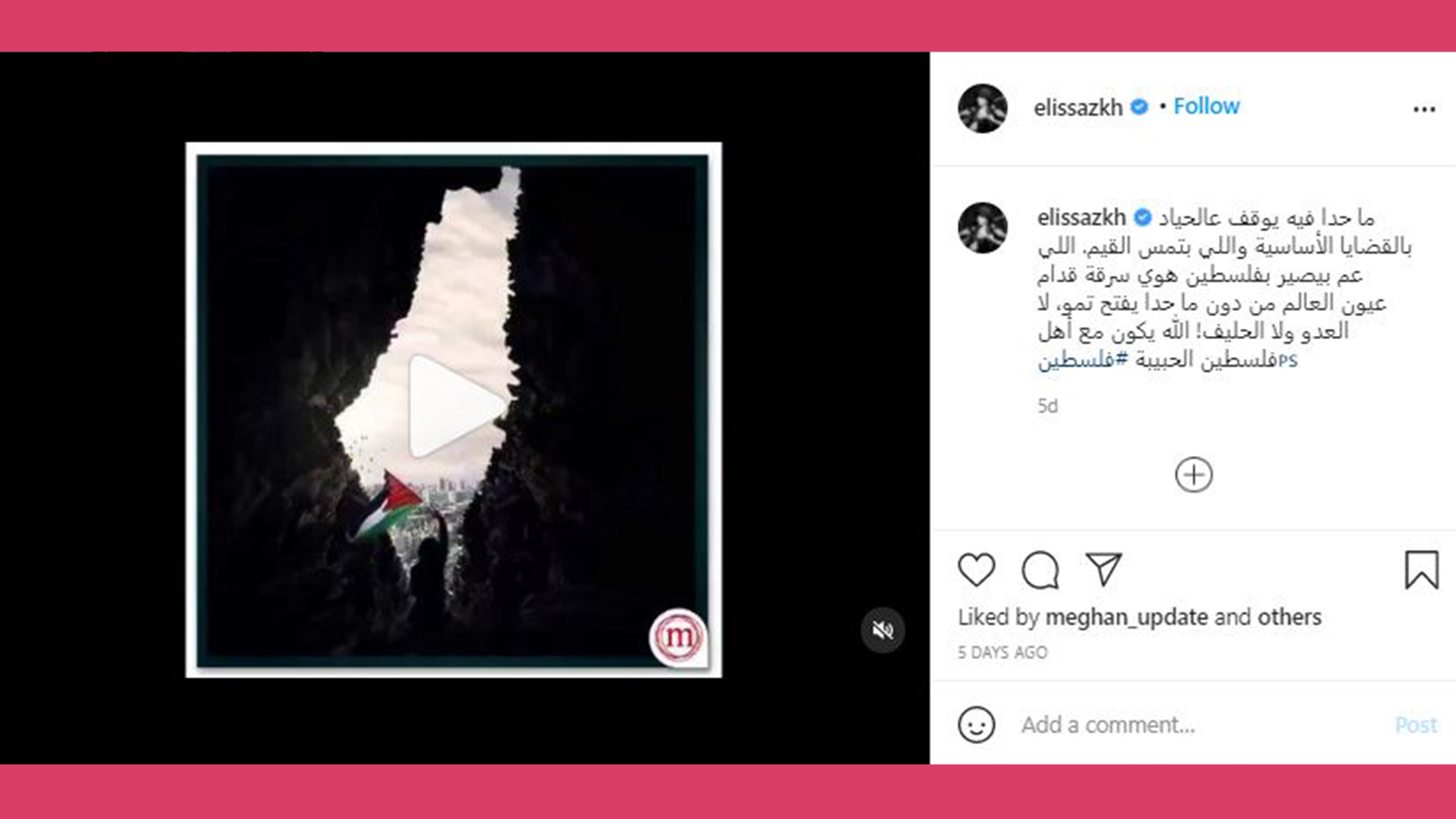1456x819 pixels.
Task: Like the post with the heart icon
Action: (976, 570)
